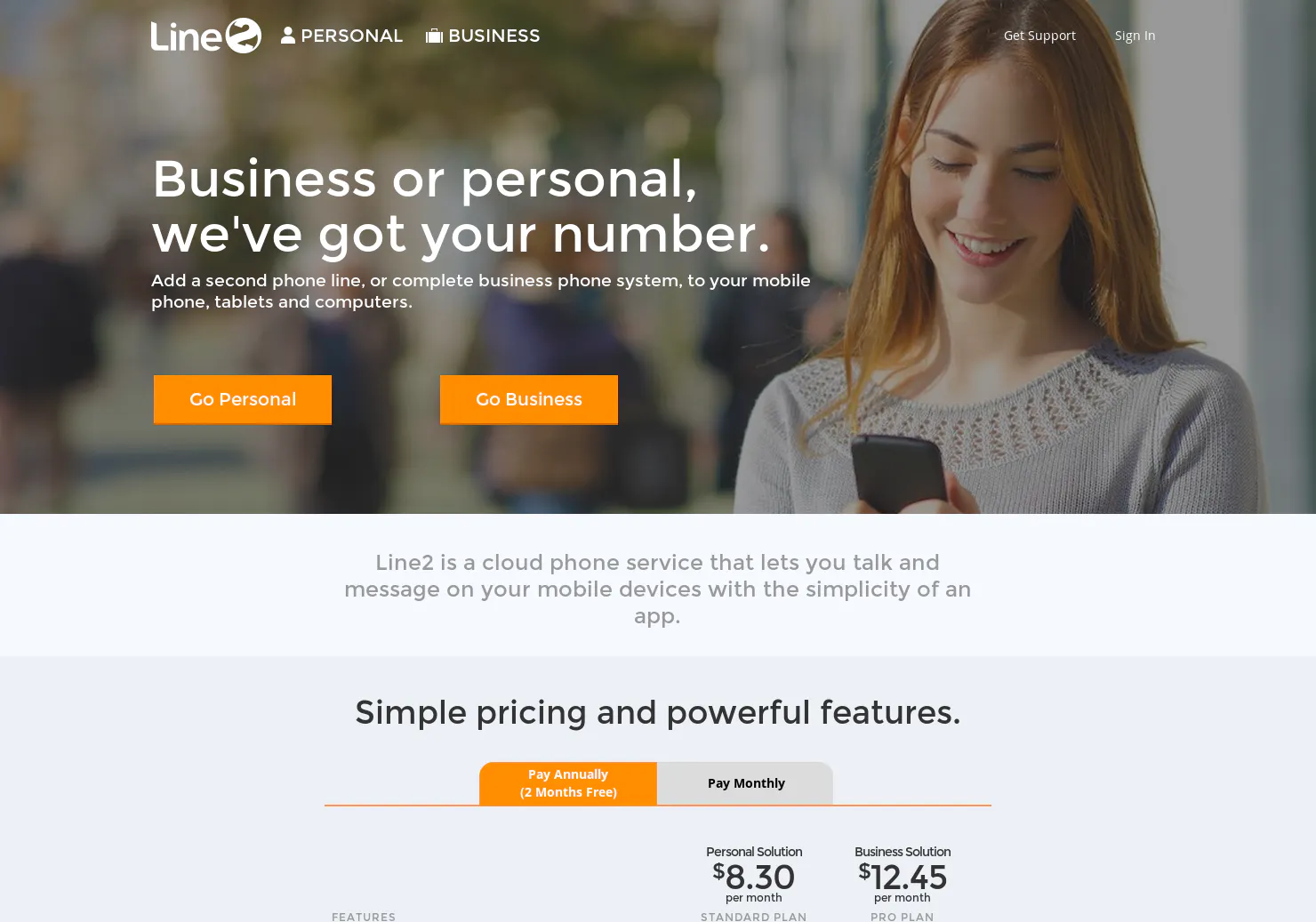Click the STANDARD PLAN label

754,917
